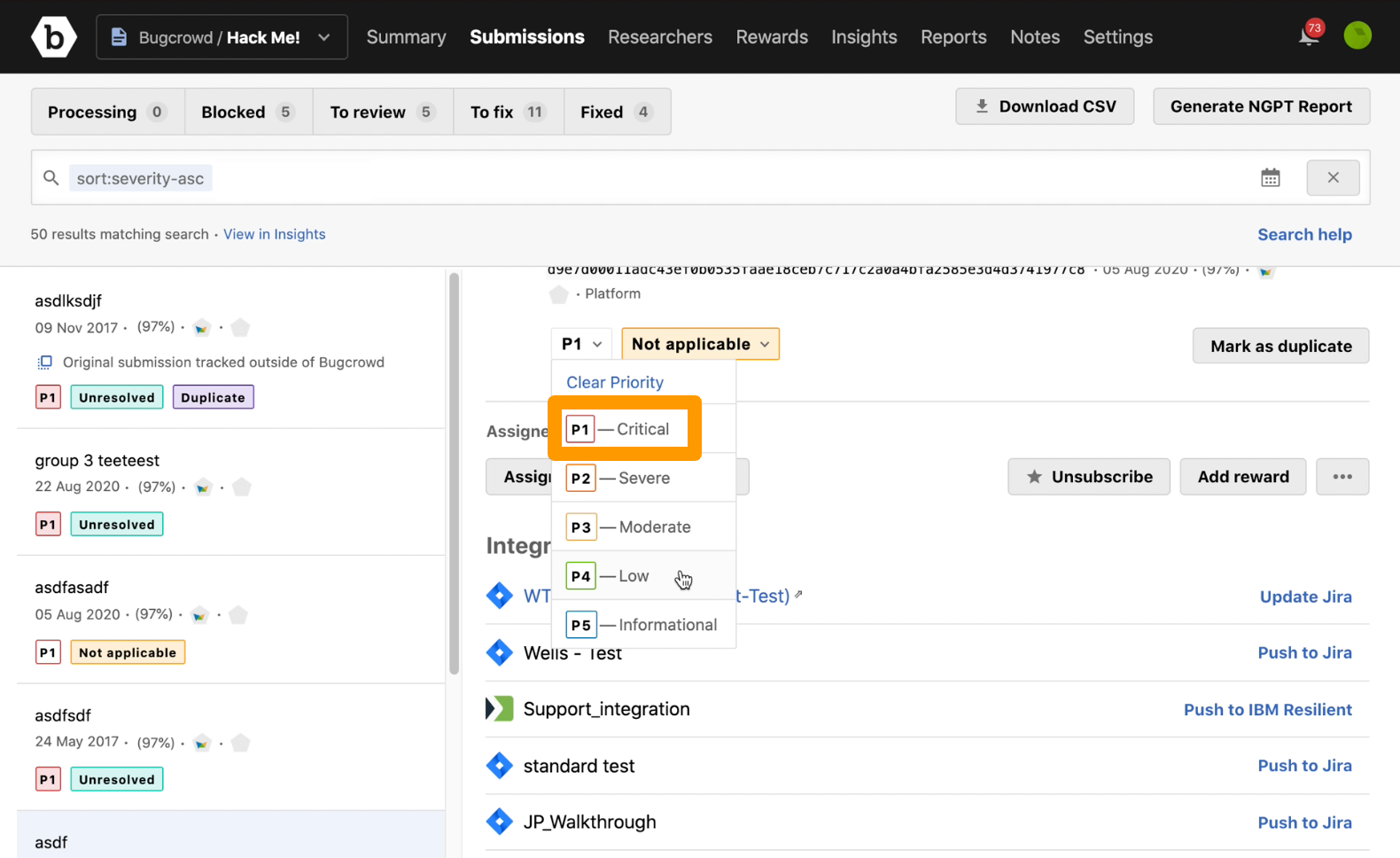Open group 3 teeteest submission
The width and height of the screenshot is (1400, 858).
point(97,460)
